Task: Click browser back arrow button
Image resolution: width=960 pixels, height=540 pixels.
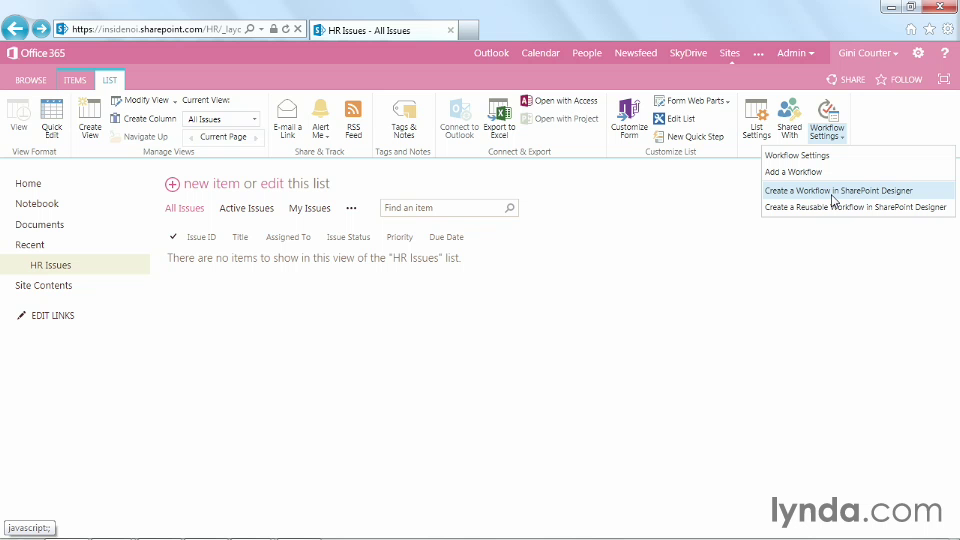Action: pos(15,29)
